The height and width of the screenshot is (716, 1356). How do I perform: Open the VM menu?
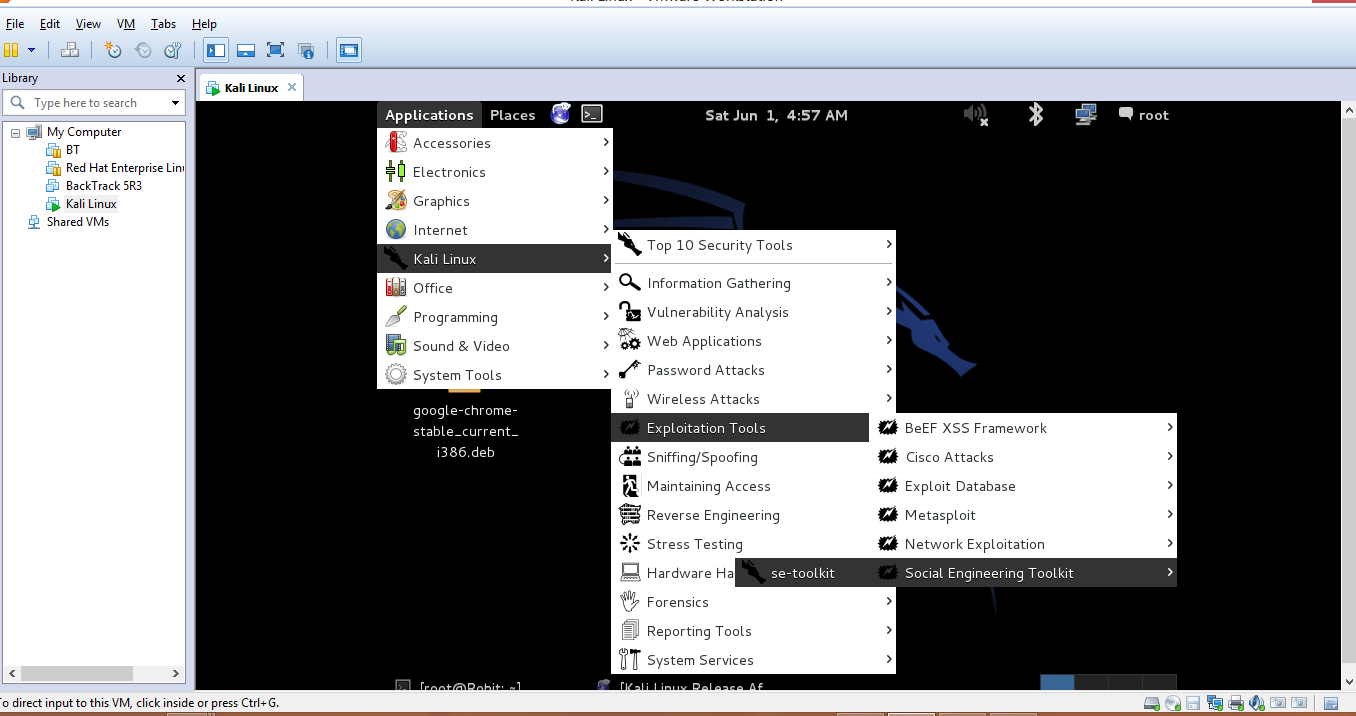126,23
